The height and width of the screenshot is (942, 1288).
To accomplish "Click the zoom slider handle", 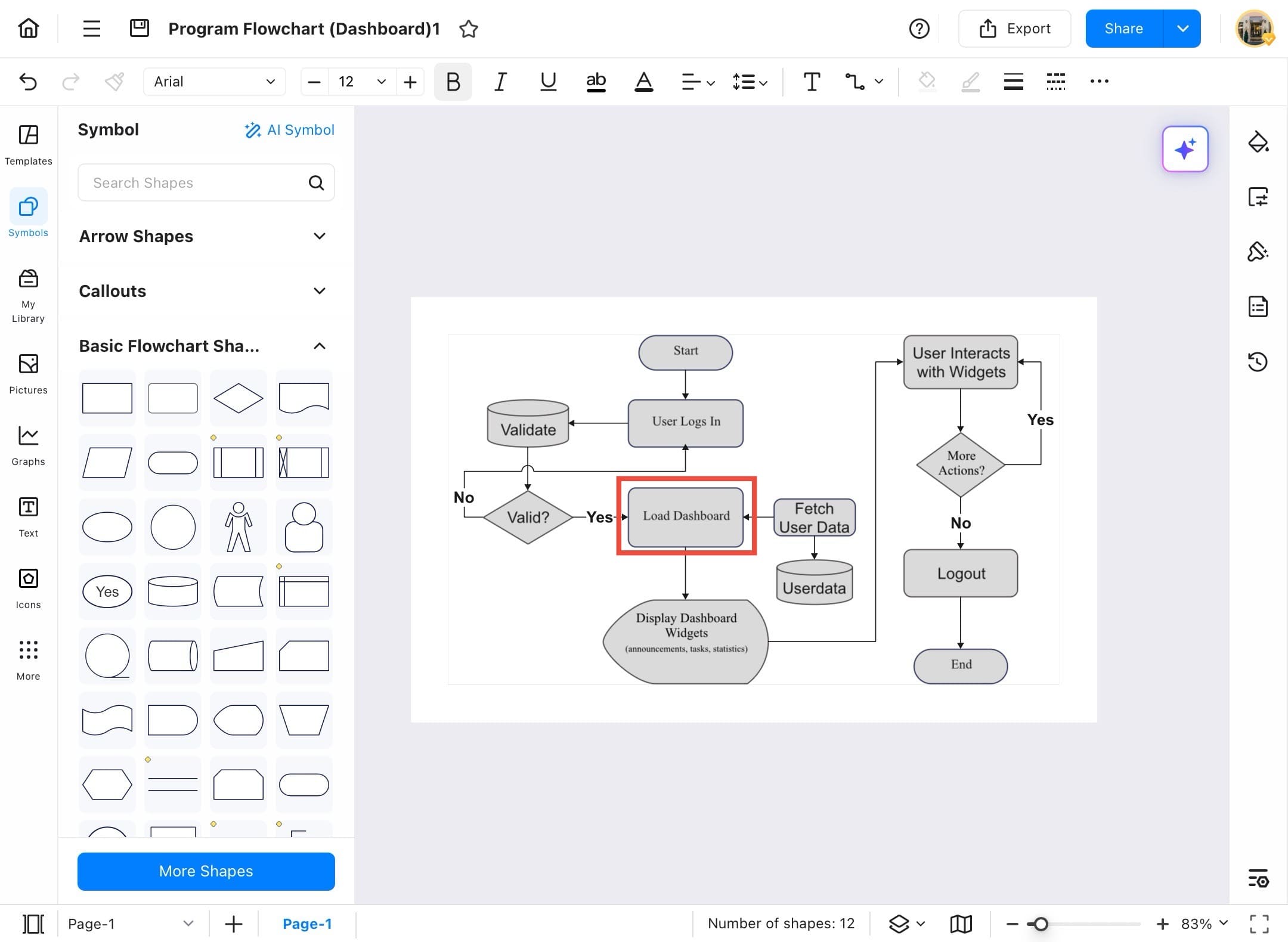I will click(1041, 924).
